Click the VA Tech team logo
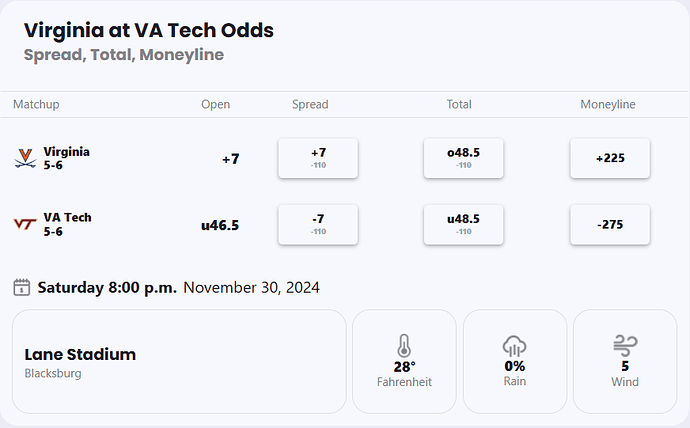This screenshot has height=428, width=690. 25,224
